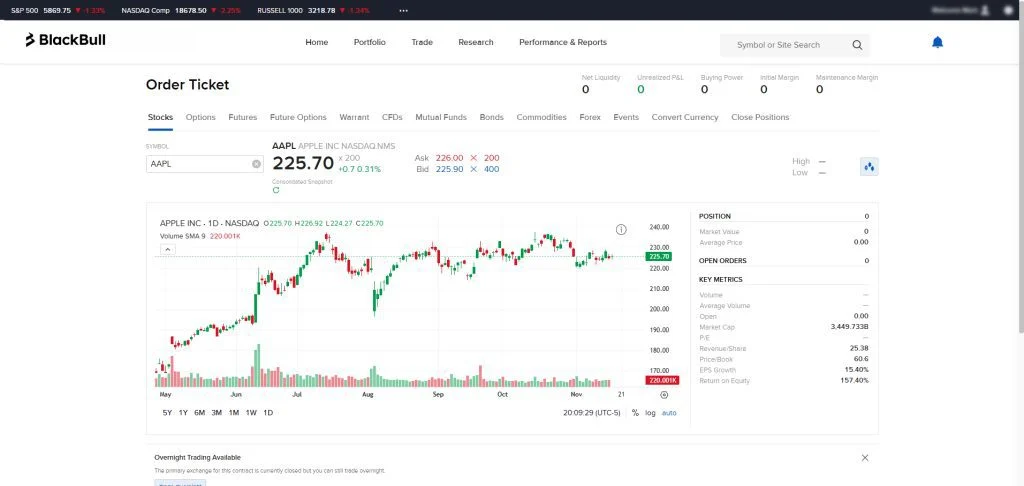Open Performance & Reports menu
Viewport: 1024px width, 486px height.
(x=563, y=42)
